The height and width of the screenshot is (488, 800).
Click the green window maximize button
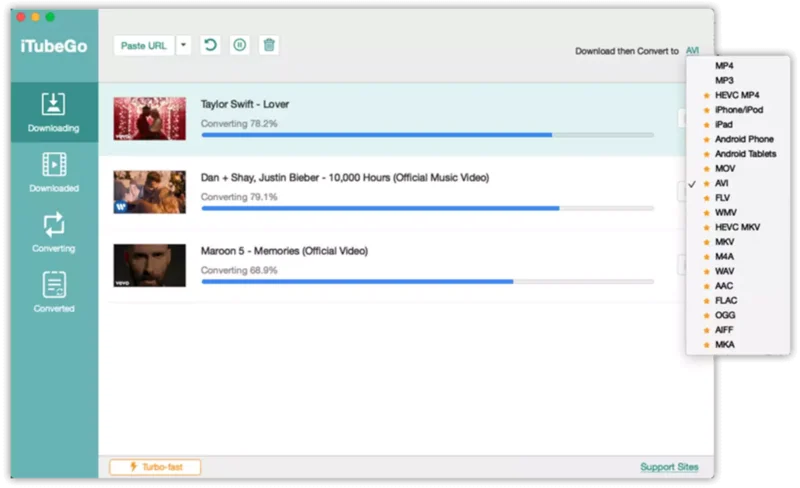[50, 17]
